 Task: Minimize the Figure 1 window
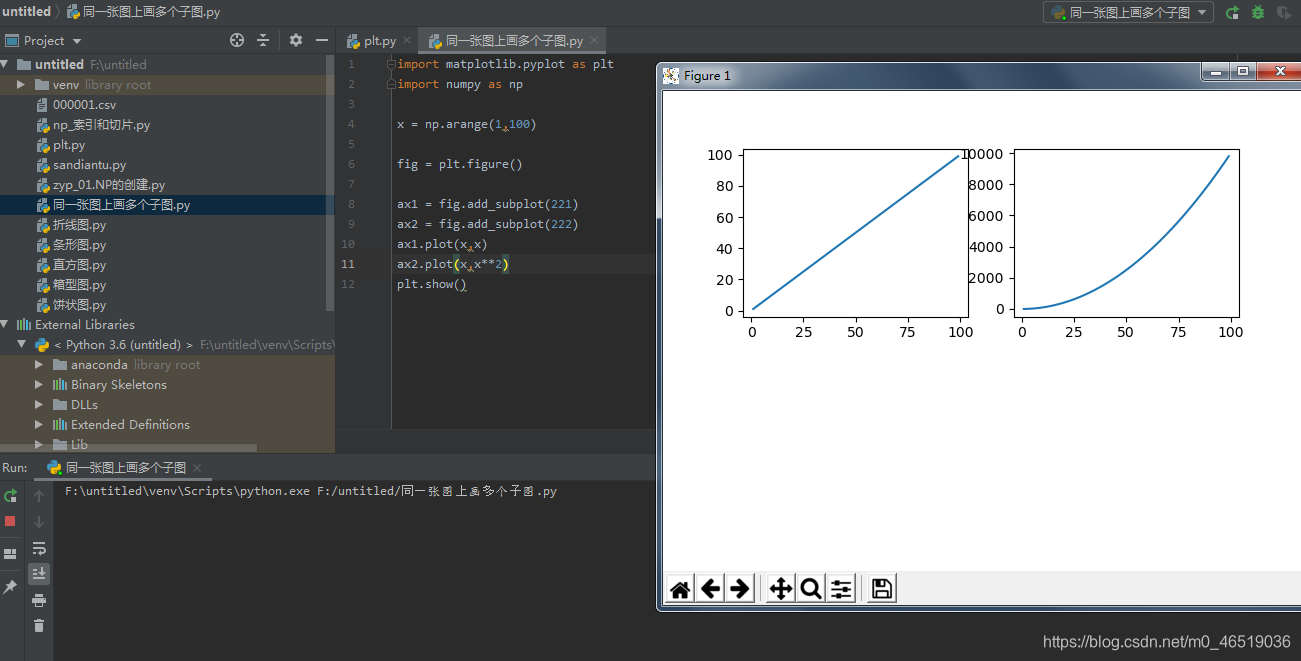1216,72
